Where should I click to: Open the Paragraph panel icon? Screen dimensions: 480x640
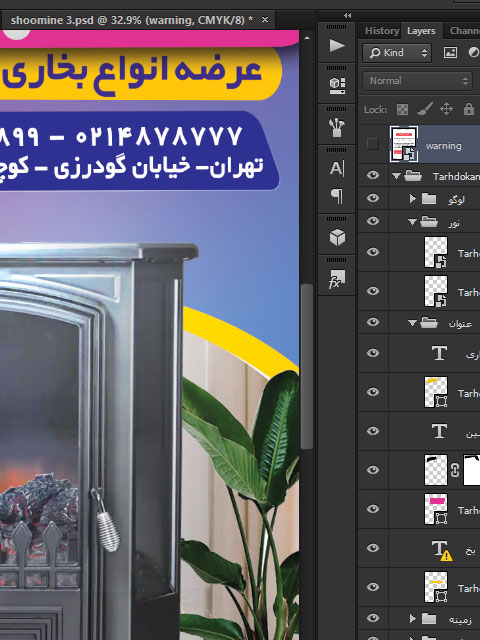337,196
